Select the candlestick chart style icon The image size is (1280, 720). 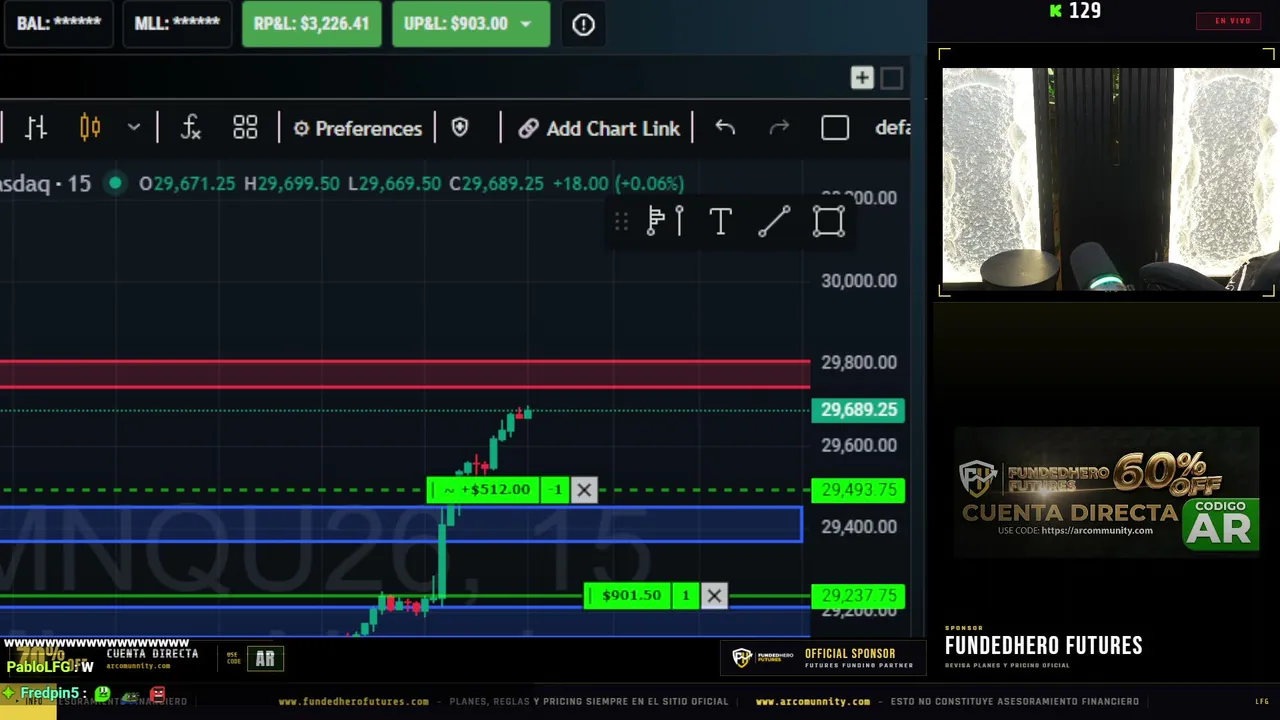(90, 128)
